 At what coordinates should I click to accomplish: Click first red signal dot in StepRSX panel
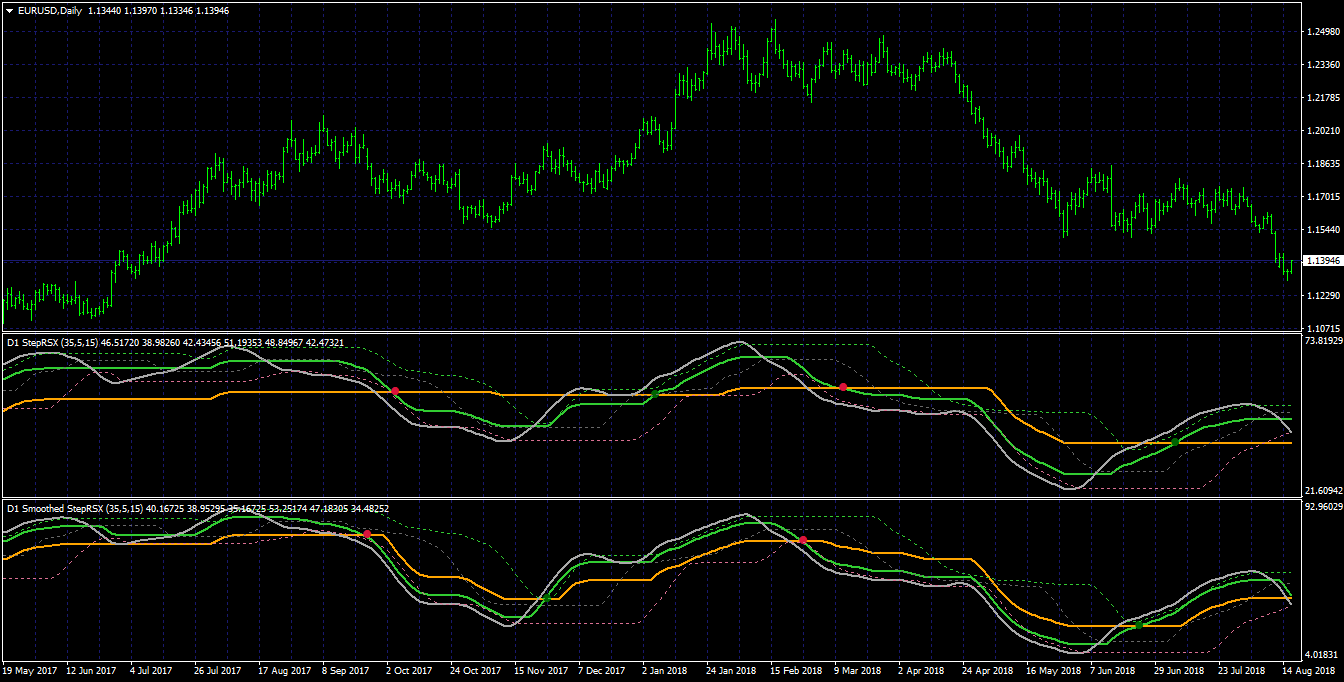tap(395, 391)
